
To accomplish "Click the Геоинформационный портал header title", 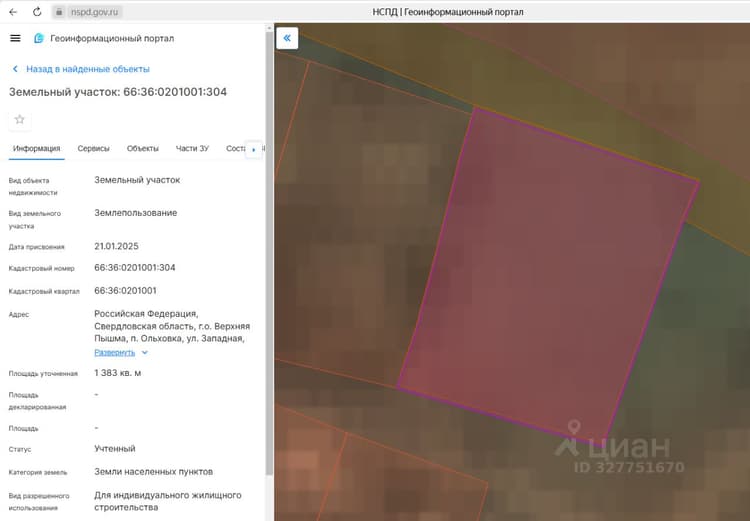I will (112, 38).
